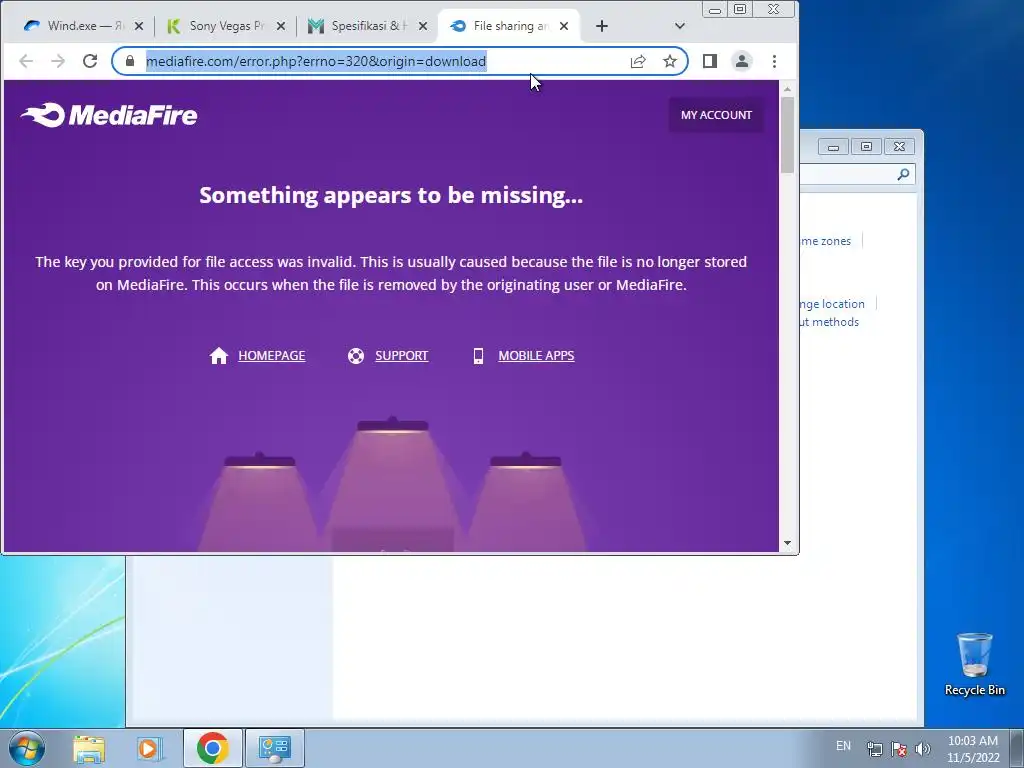The width and height of the screenshot is (1024, 768).
Task: Click the scrollbar down arrow
Action: coord(788,543)
